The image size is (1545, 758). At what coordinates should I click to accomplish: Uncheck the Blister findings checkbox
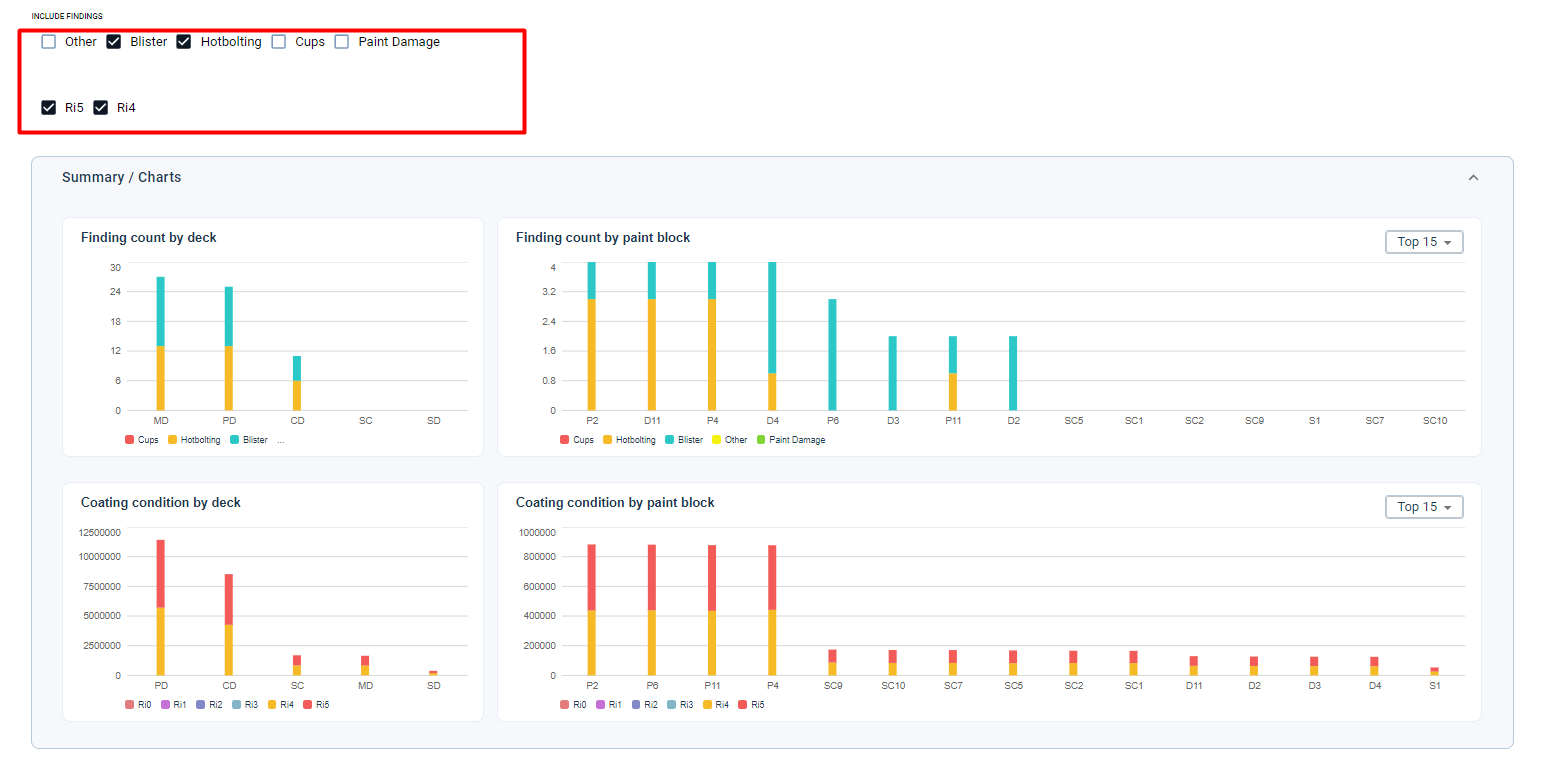pos(114,42)
